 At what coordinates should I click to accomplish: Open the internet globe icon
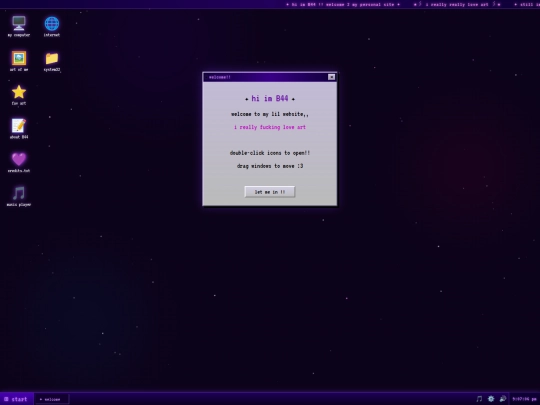click(x=52, y=26)
